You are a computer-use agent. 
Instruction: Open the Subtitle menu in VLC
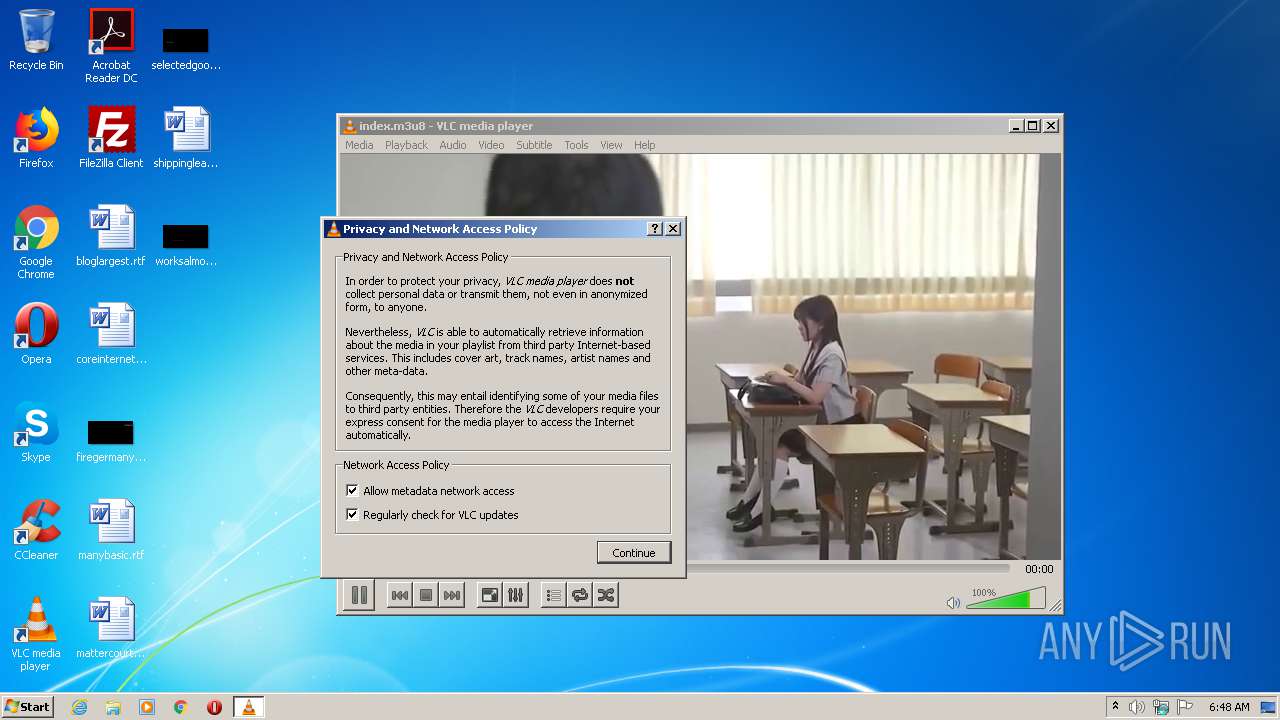[x=534, y=145]
